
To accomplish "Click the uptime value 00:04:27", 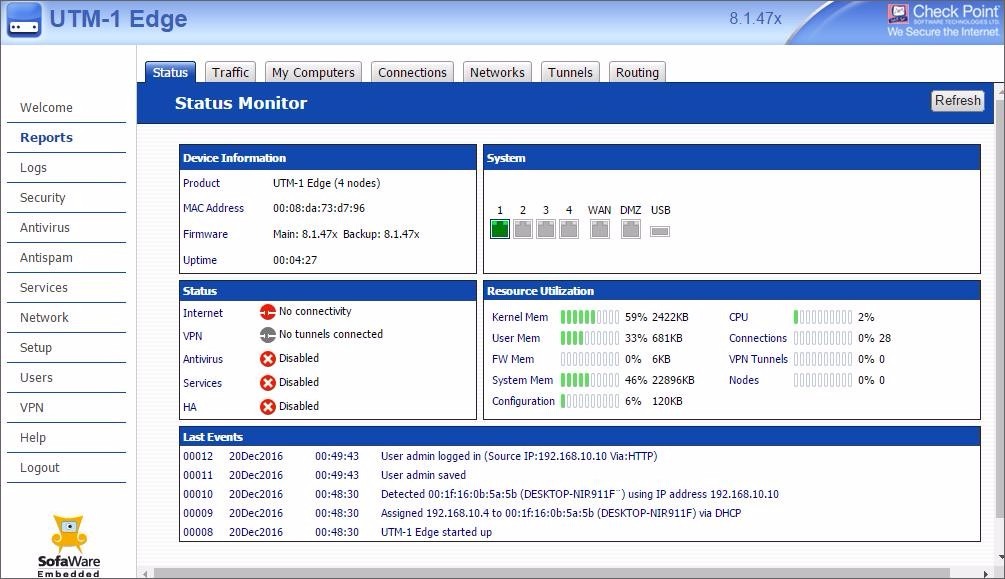I will tap(295, 260).
